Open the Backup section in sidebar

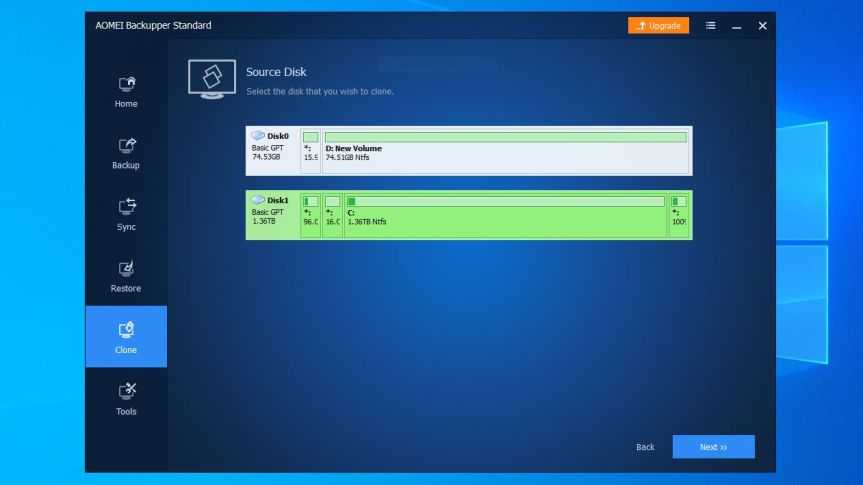(x=126, y=153)
